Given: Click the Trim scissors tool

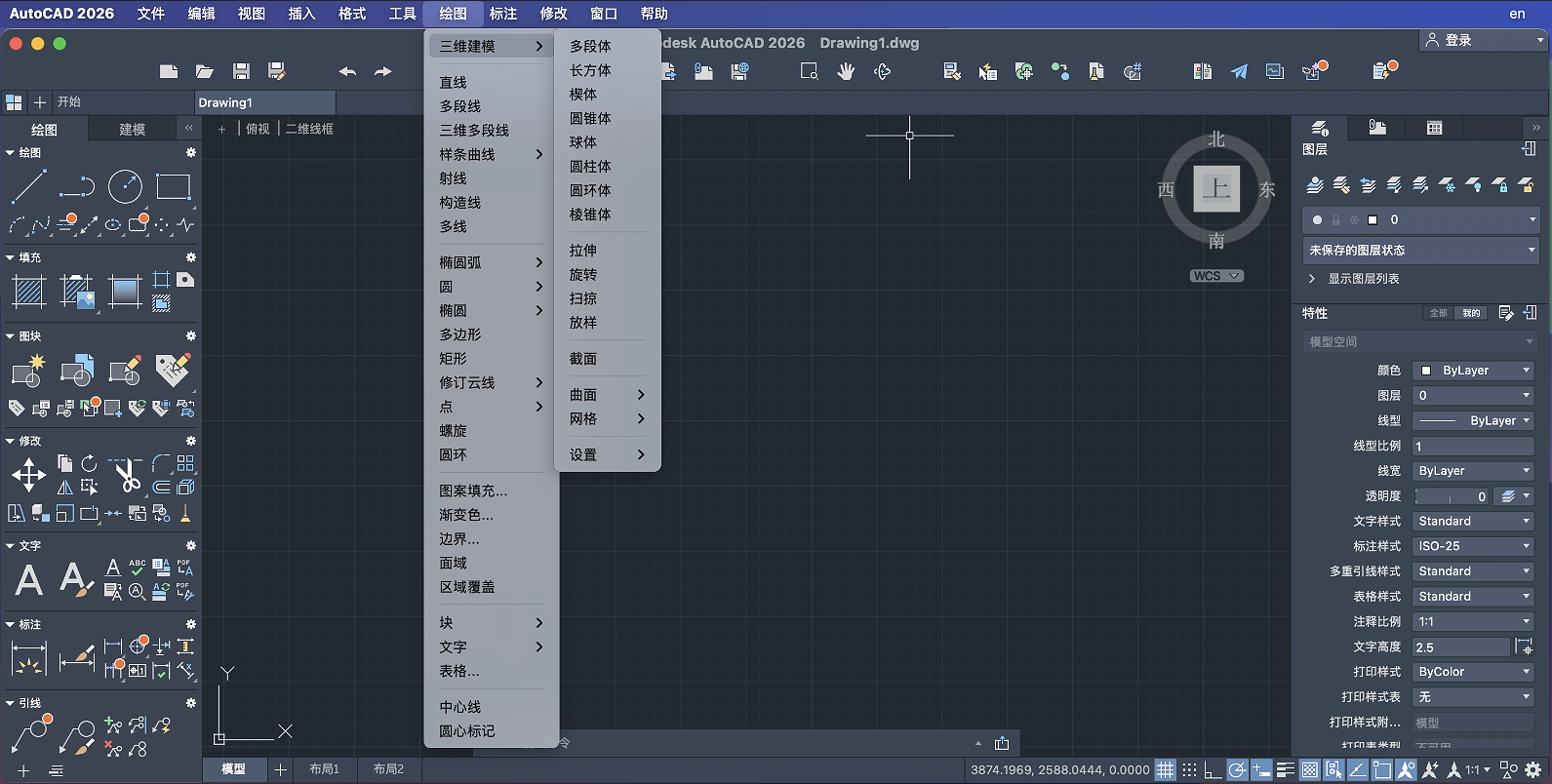Looking at the screenshot, I should point(126,476).
